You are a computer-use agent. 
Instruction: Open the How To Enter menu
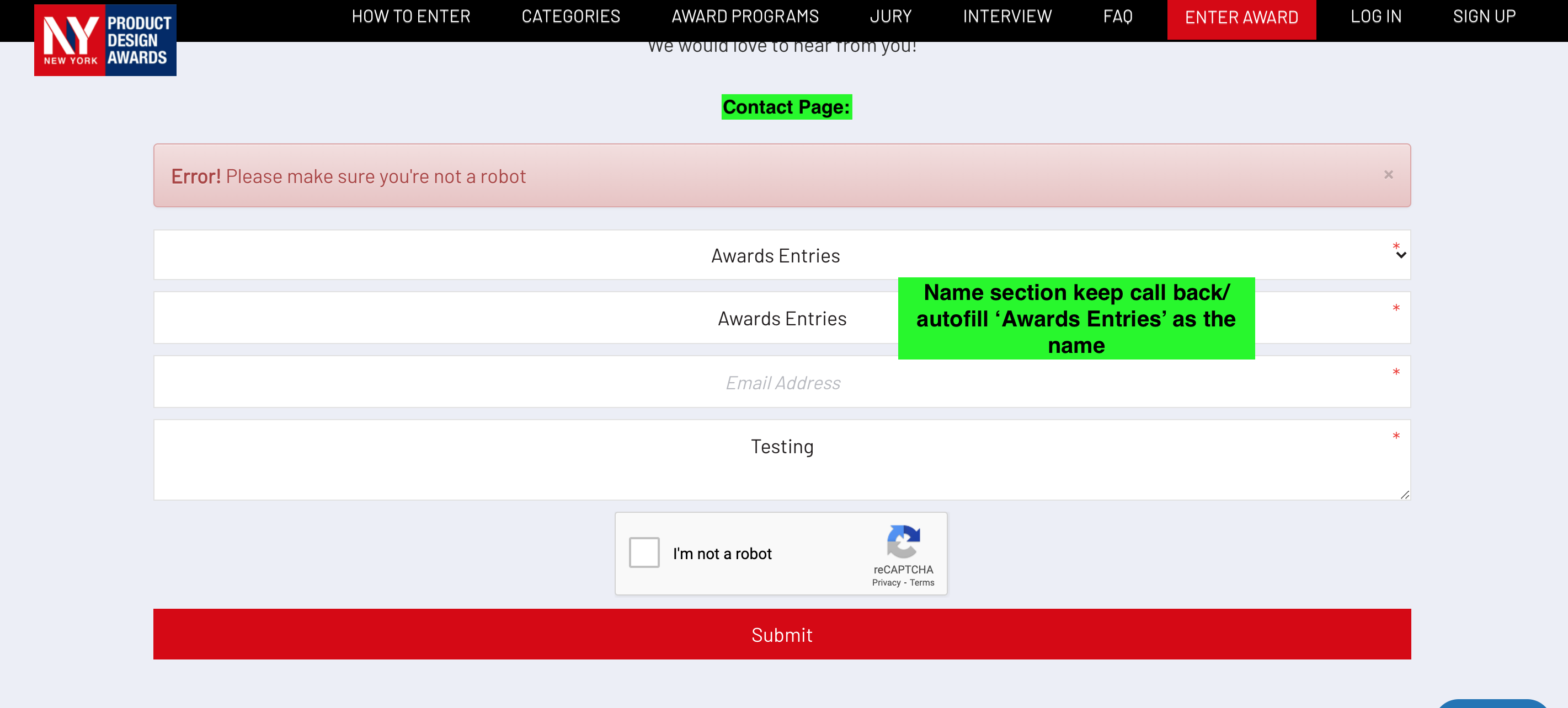pos(411,17)
